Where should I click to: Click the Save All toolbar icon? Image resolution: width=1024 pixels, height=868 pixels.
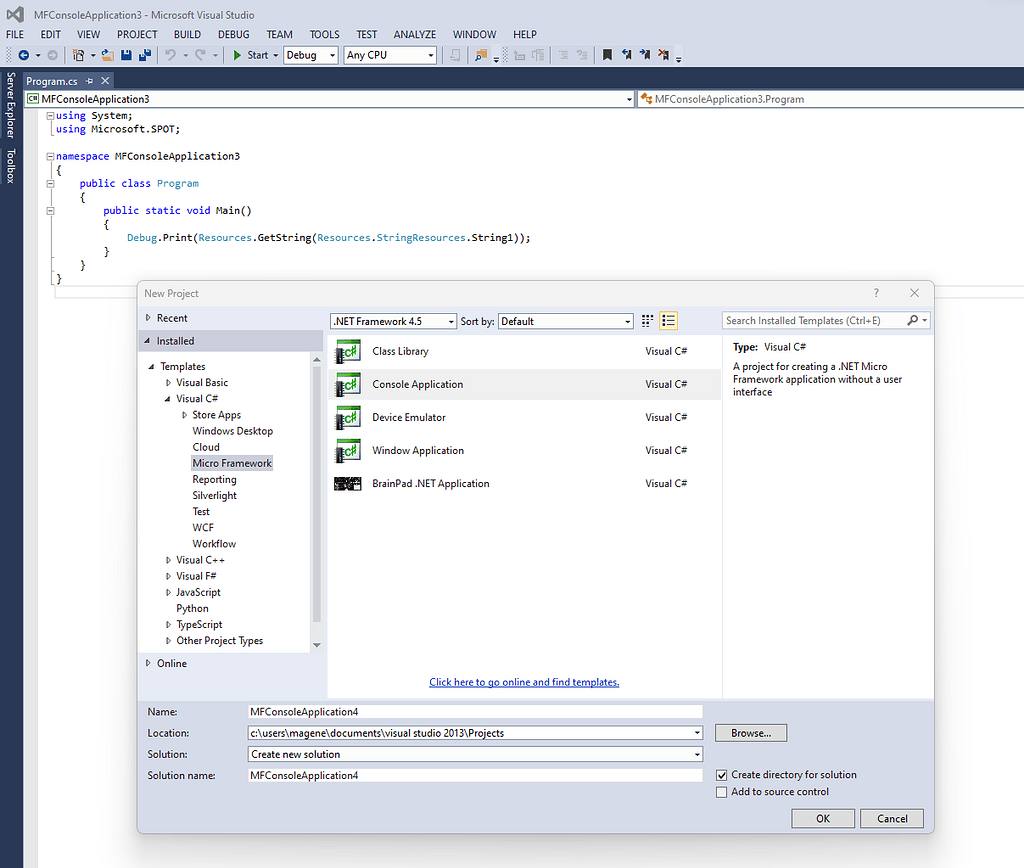[x=145, y=55]
